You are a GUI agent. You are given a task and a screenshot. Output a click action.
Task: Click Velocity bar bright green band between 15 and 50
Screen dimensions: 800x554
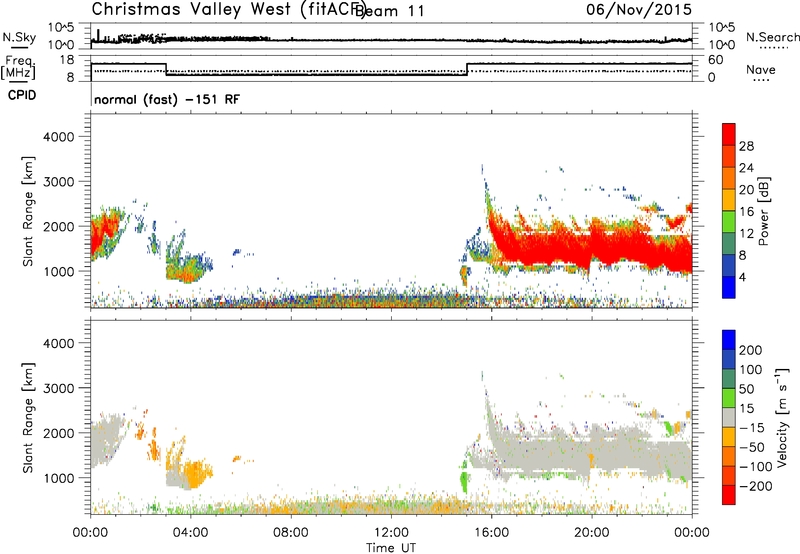(x=729, y=398)
